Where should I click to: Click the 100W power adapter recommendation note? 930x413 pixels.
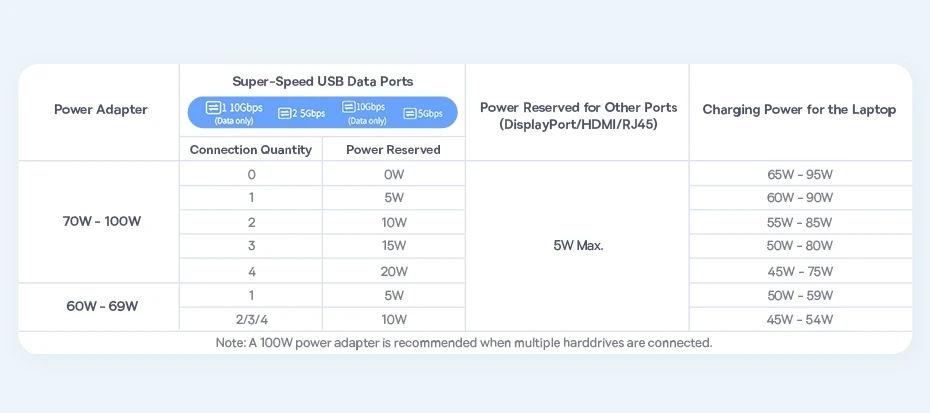point(464,343)
